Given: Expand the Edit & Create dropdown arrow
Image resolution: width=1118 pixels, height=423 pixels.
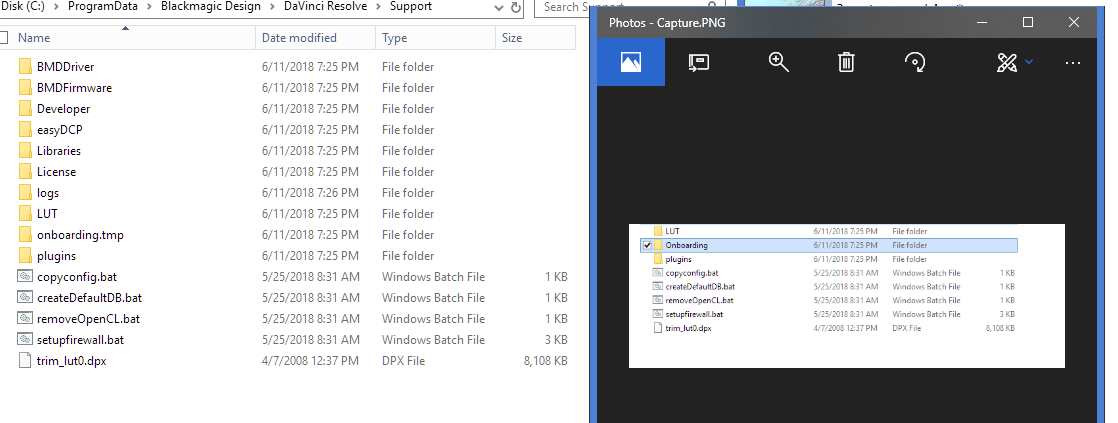Looking at the screenshot, I should [x=1029, y=62].
